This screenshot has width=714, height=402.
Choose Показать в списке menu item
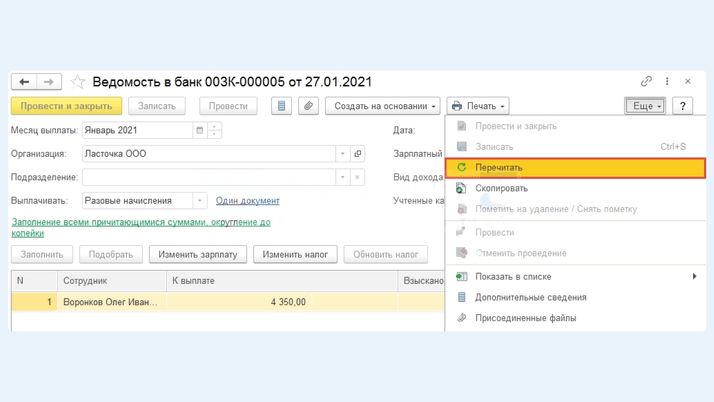576,276
